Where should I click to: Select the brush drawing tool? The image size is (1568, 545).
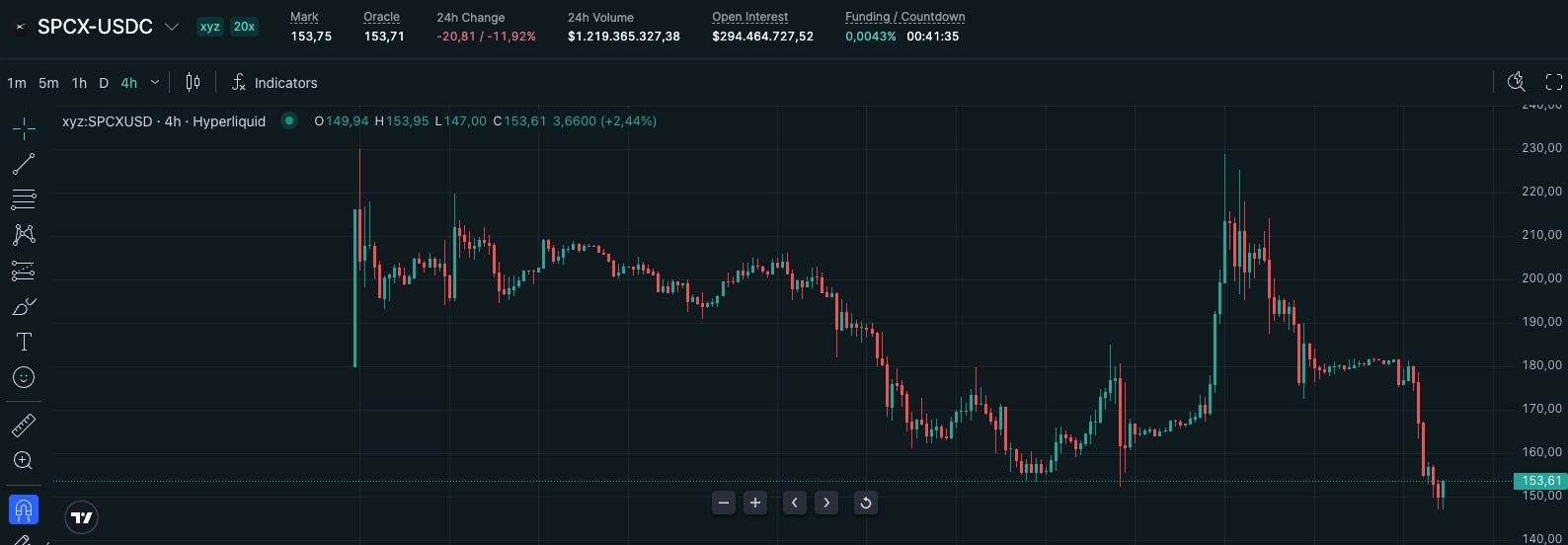(24, 306)
